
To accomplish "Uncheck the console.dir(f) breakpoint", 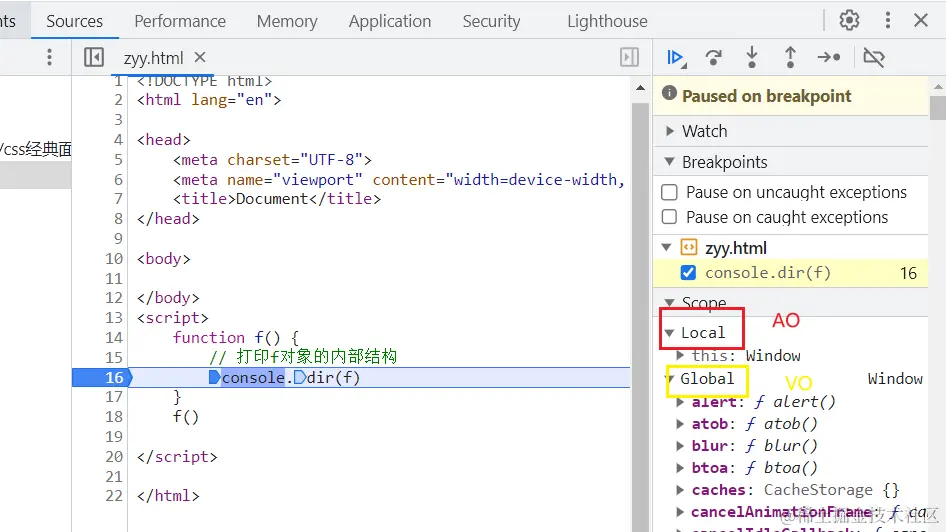I will pos(688,273).
